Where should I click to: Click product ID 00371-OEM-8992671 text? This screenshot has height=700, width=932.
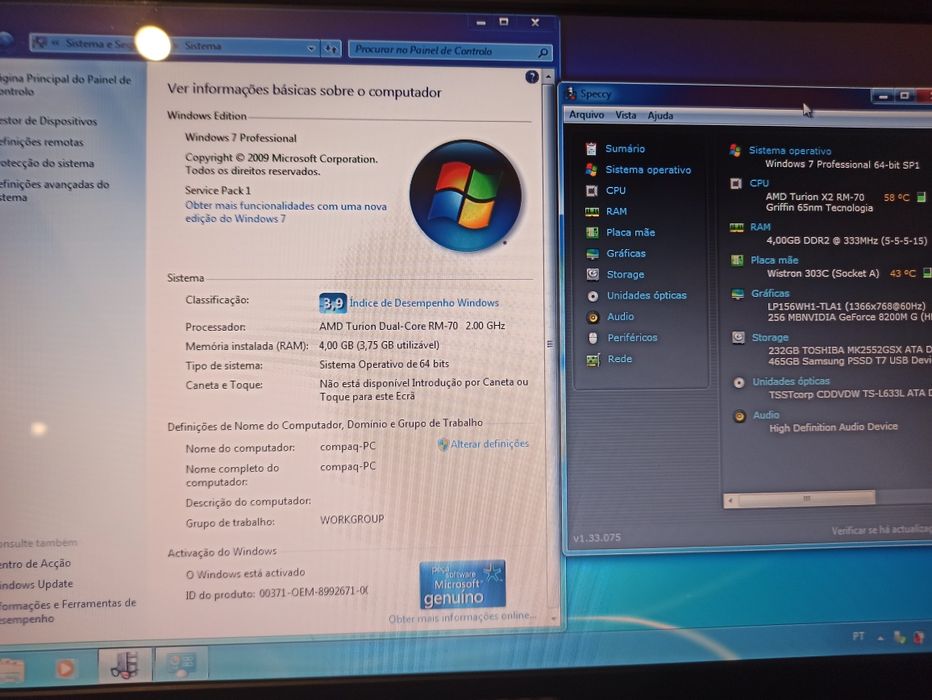pyautogui.click(x=313, y=592)
